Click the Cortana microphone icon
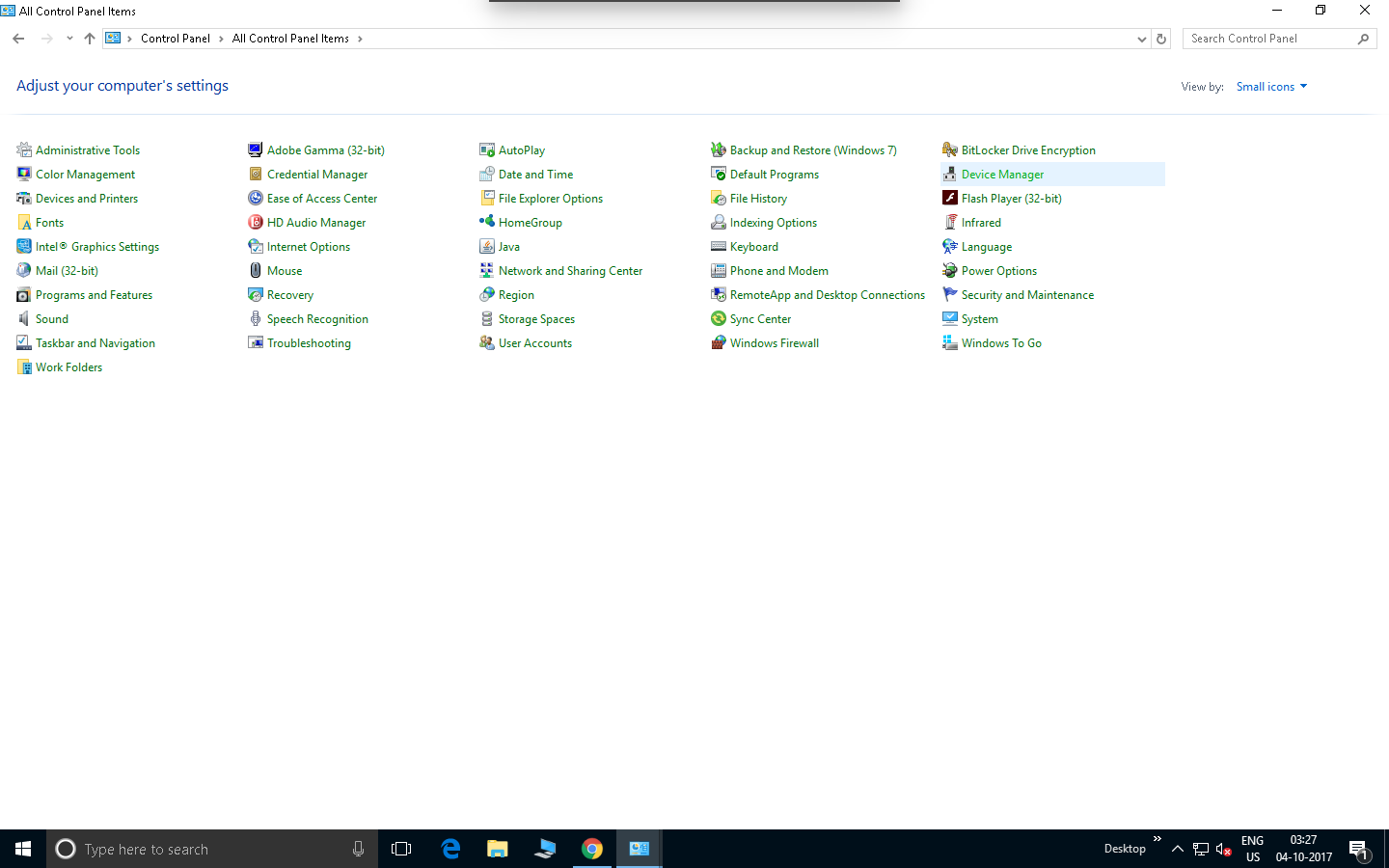 coord(358,849)
